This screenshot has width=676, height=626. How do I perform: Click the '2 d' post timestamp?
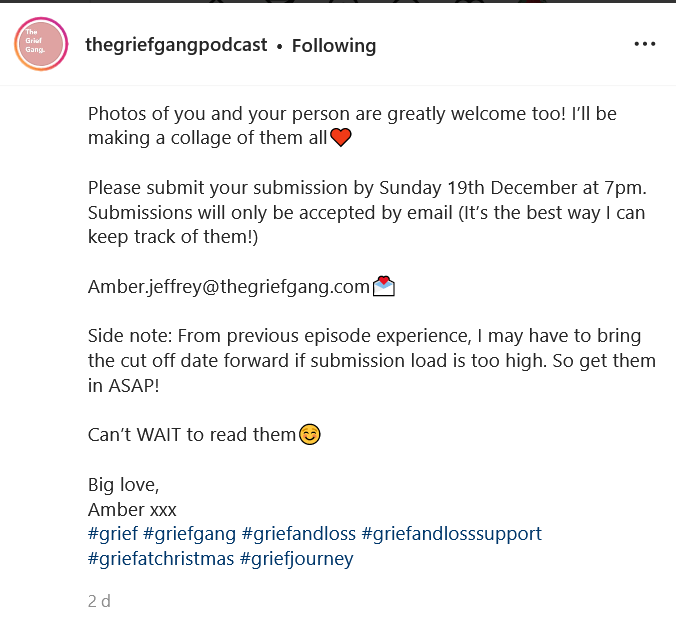point(98,602)
